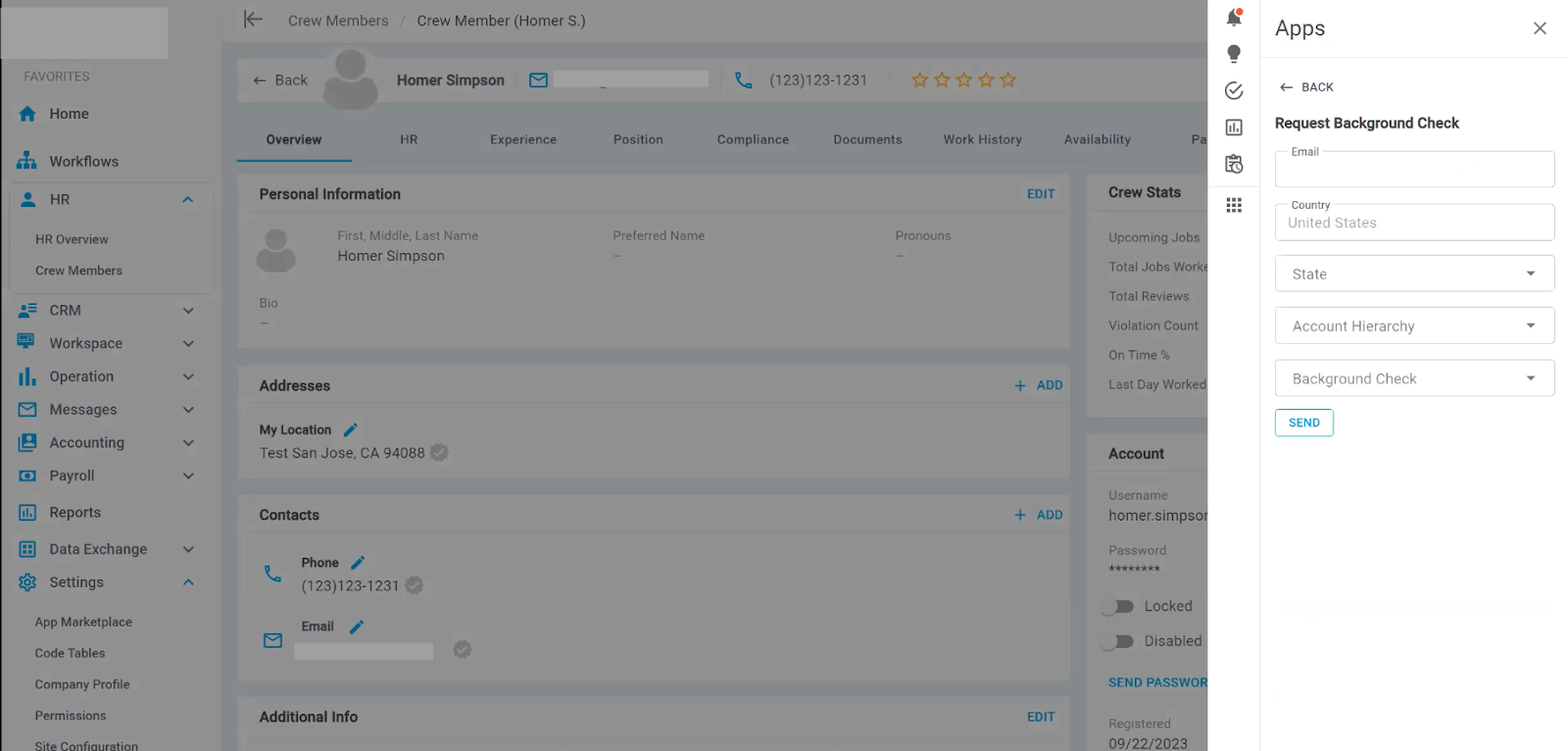
Task: Click ADD in the Contacts section
Action: coord(1039,515)
